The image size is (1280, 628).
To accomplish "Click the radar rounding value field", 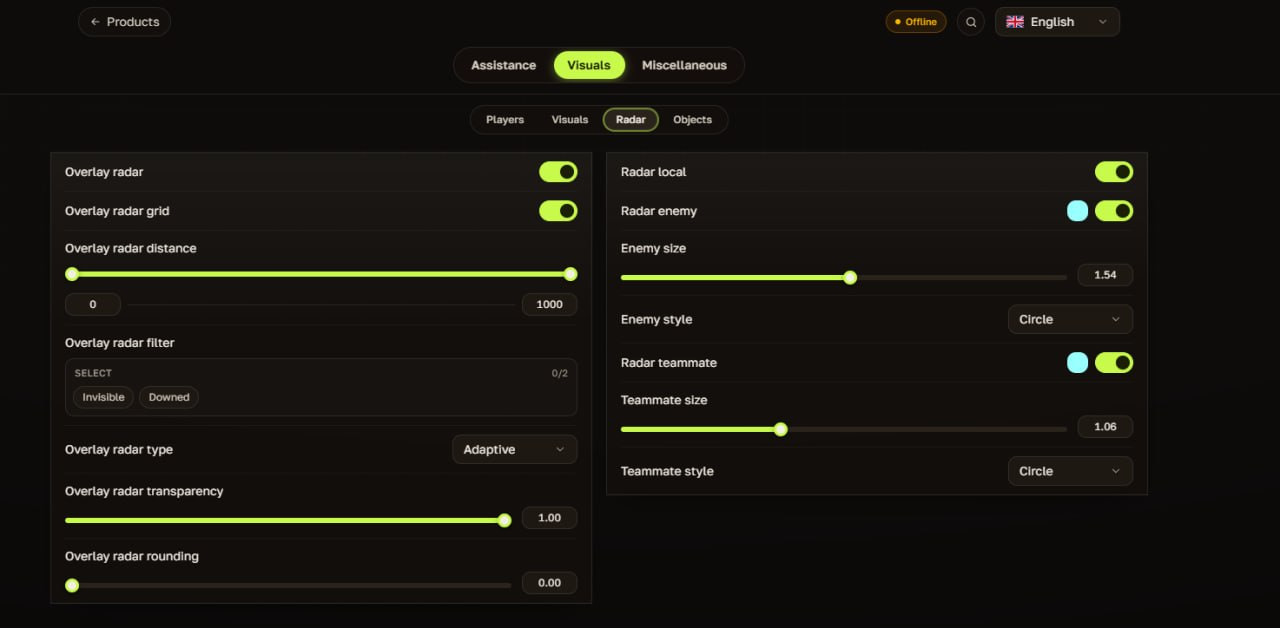I will tap(549, 583).
